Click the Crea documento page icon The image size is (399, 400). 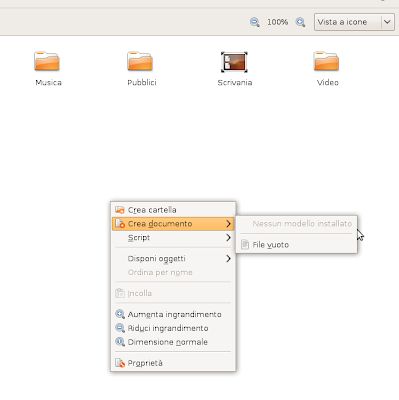[120, 224]
